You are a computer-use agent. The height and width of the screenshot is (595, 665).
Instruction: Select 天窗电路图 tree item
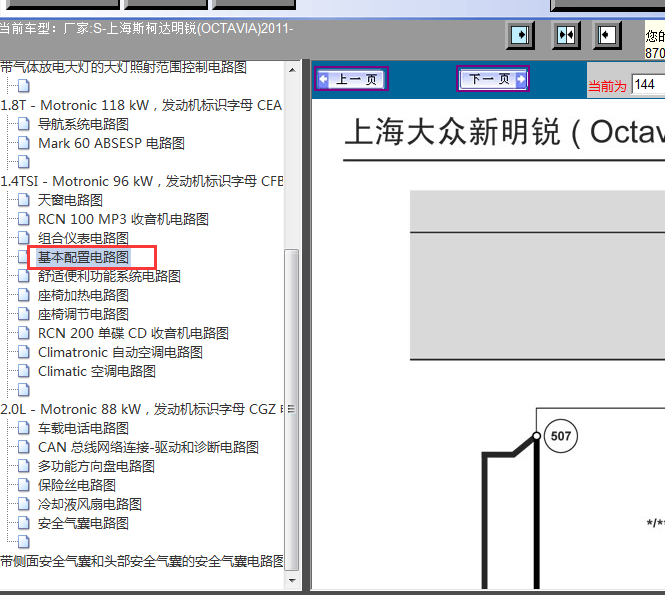[70, 200]
